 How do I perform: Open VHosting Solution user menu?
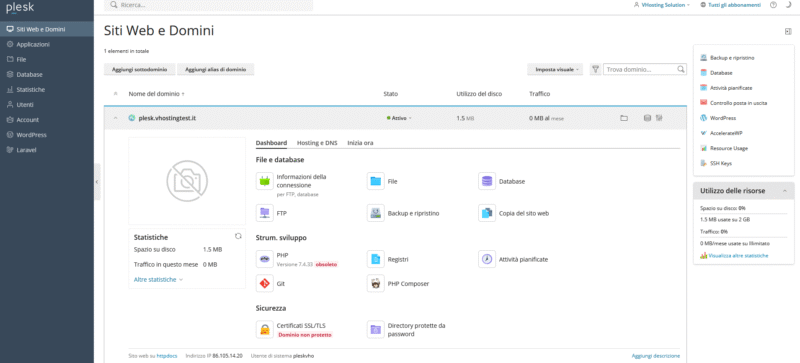pyautogui.click(x=662, y=5)
